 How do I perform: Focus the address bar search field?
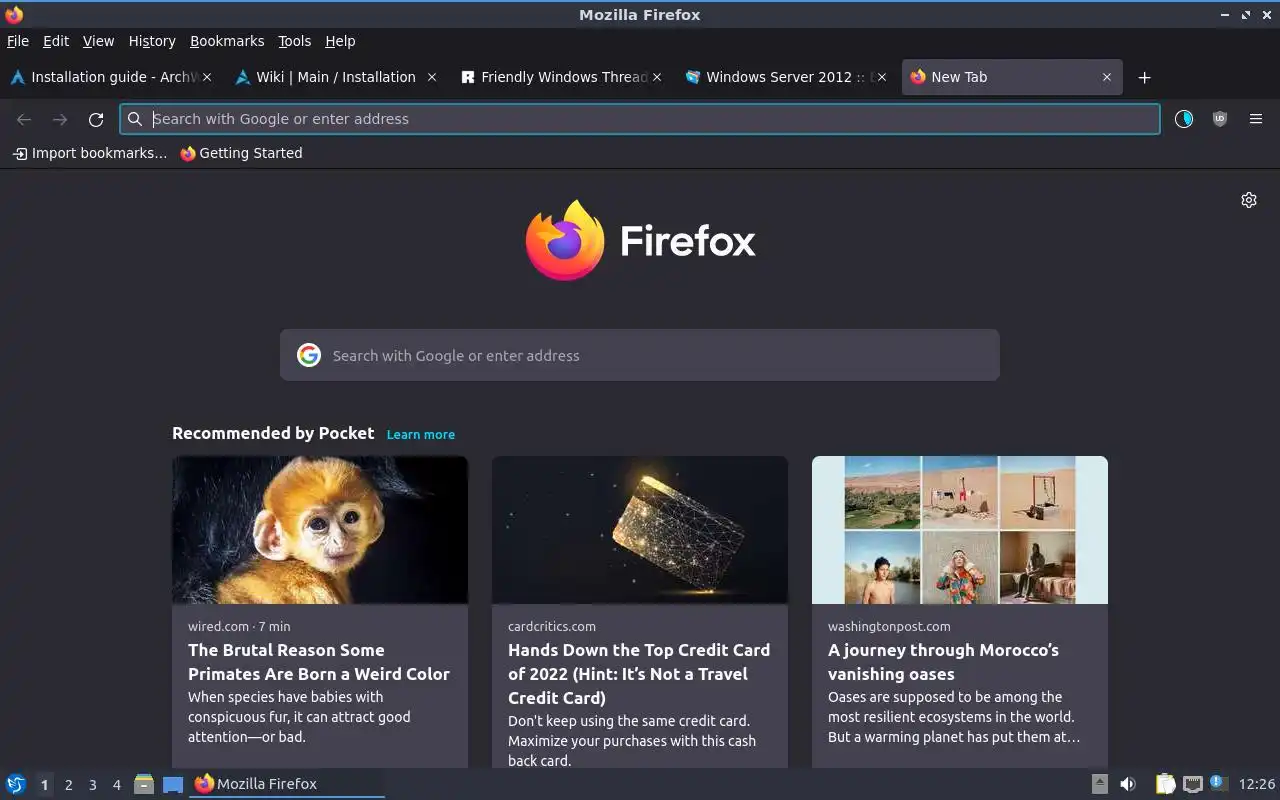pyautogui.click(x=640, y=119)
